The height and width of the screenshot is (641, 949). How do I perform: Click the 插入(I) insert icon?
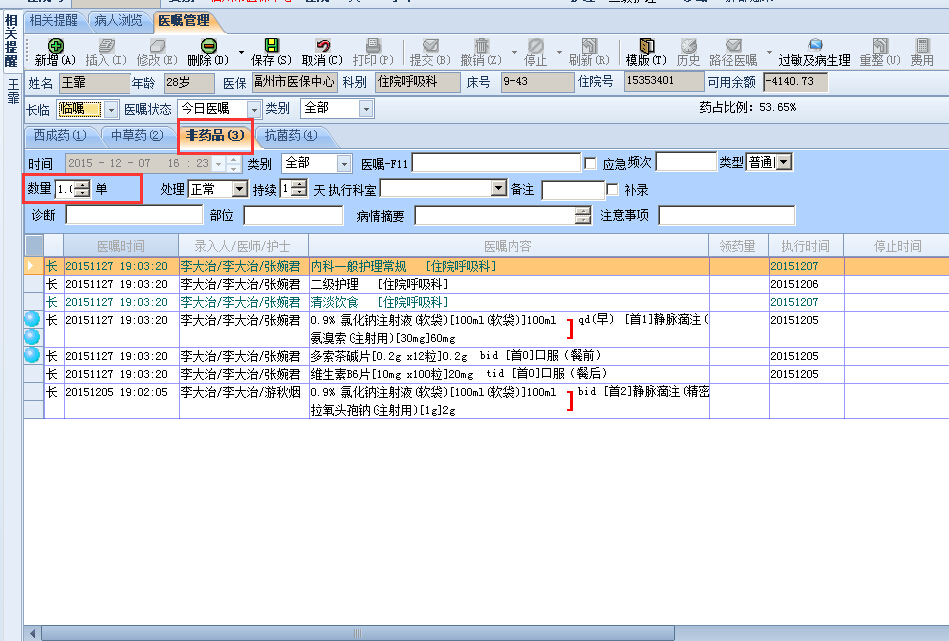(x=107, y=46)
